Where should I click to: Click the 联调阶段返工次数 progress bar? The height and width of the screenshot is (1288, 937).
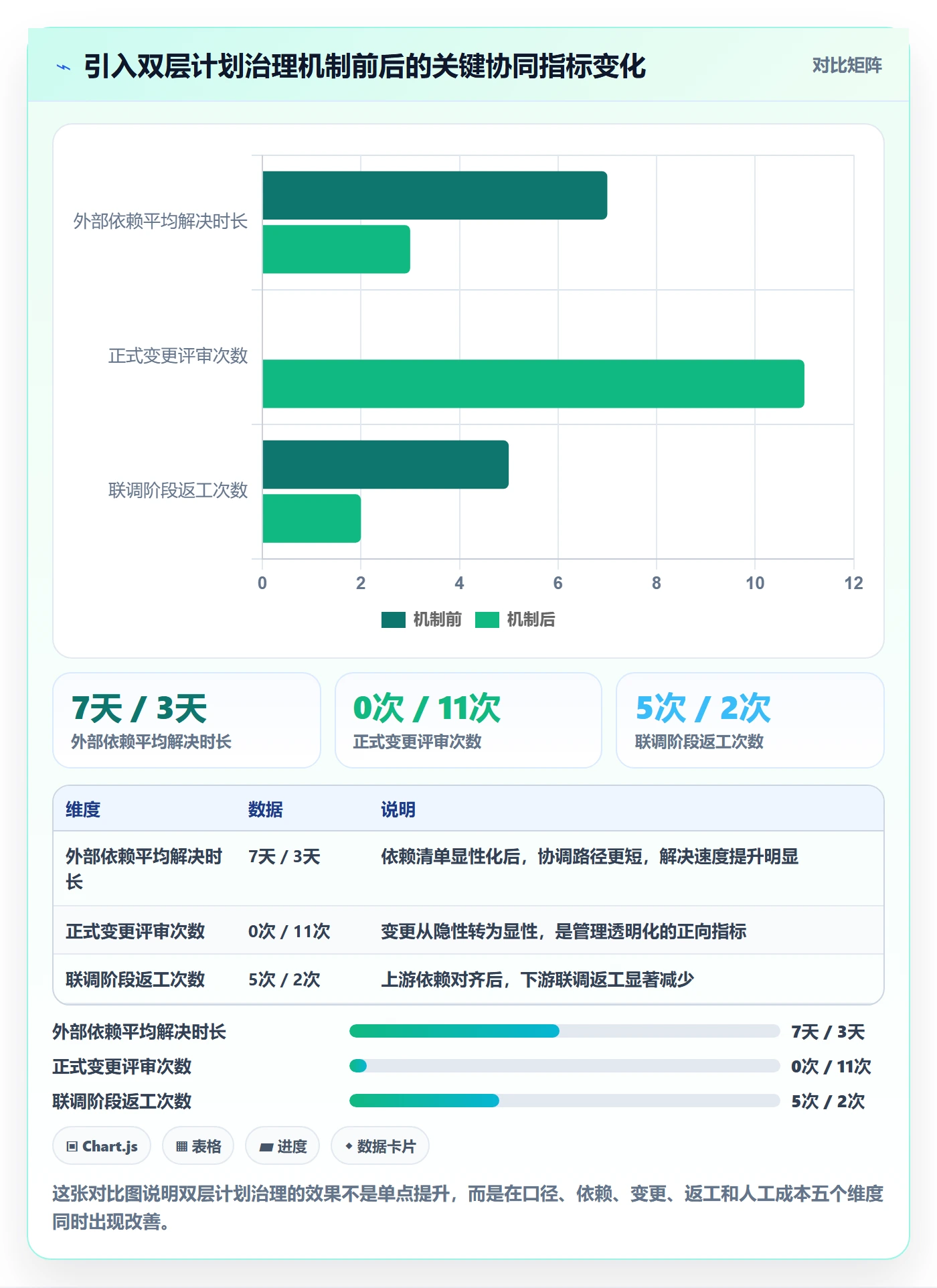(x=564, y=1101)
